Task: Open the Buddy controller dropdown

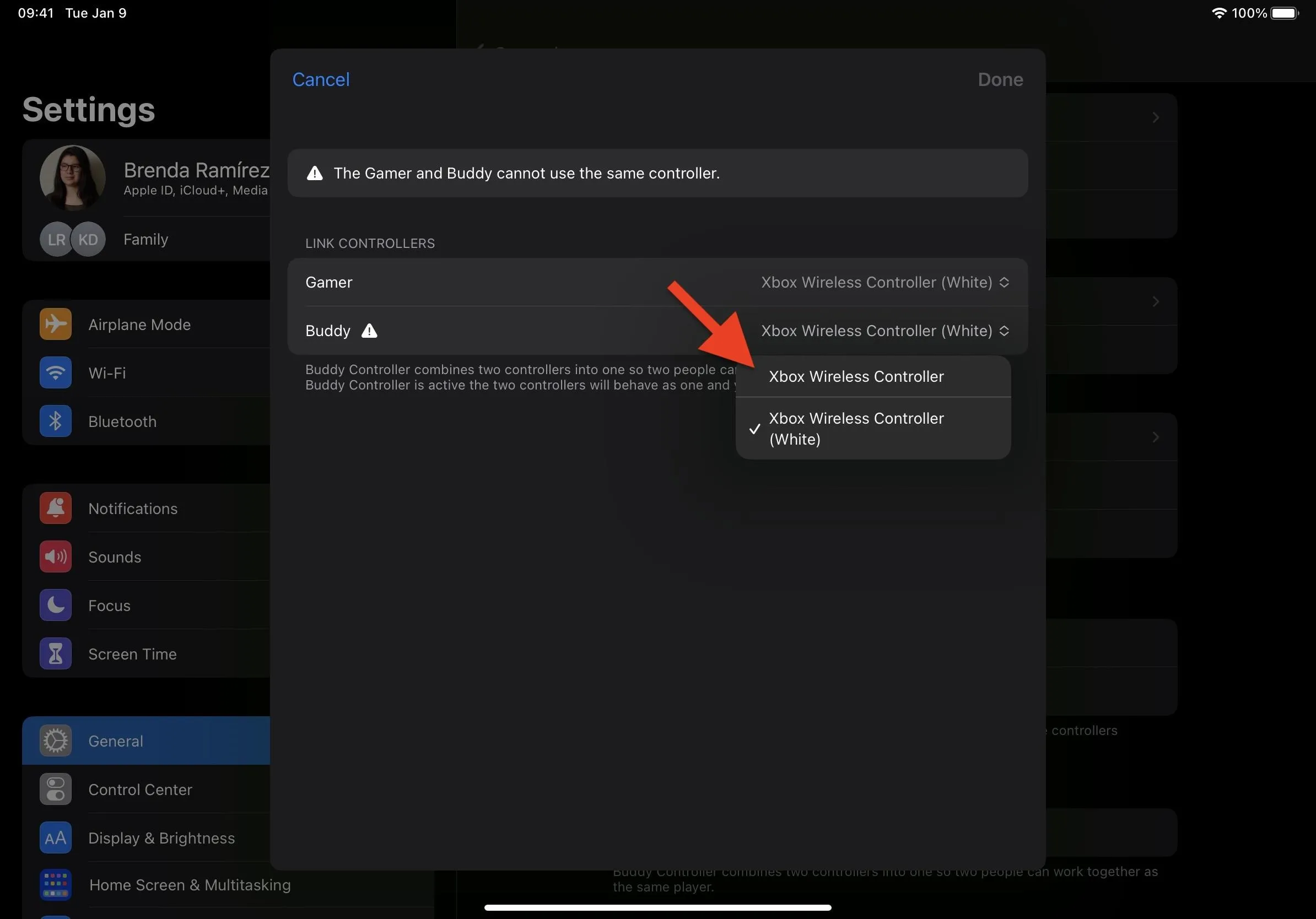Action: click(x=885, y=331)
